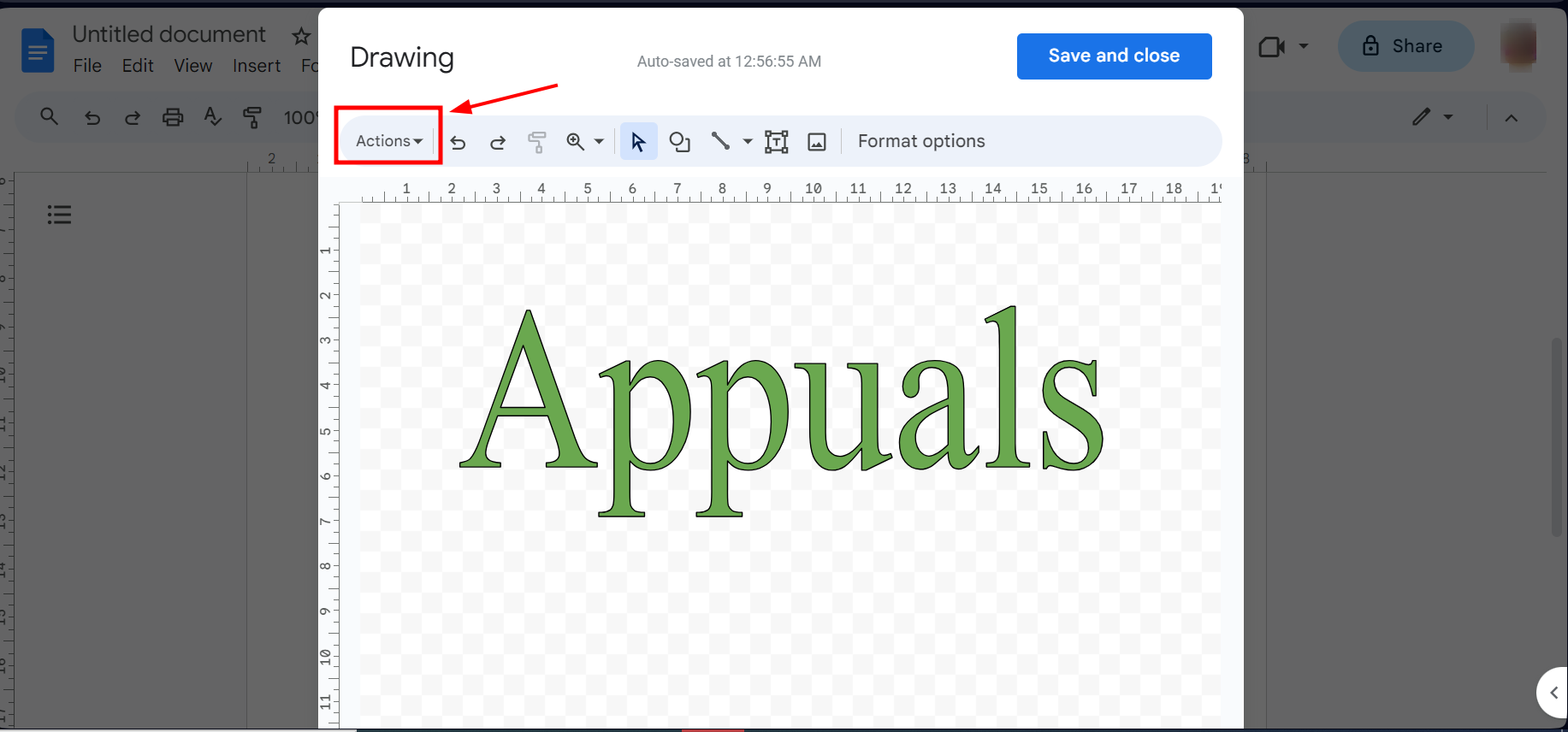The width and height of the screenshot is (1568, 732).
Task: Show the document outline icon
Action: click(59, 215)
